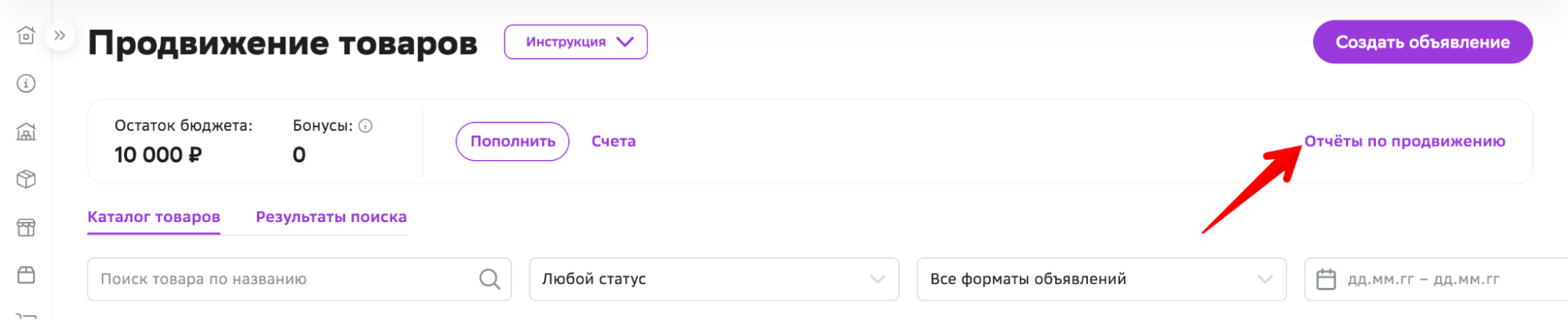Open the Любой статус dropdown
This screenshot has height=320, width=1568.
[714, 279]
